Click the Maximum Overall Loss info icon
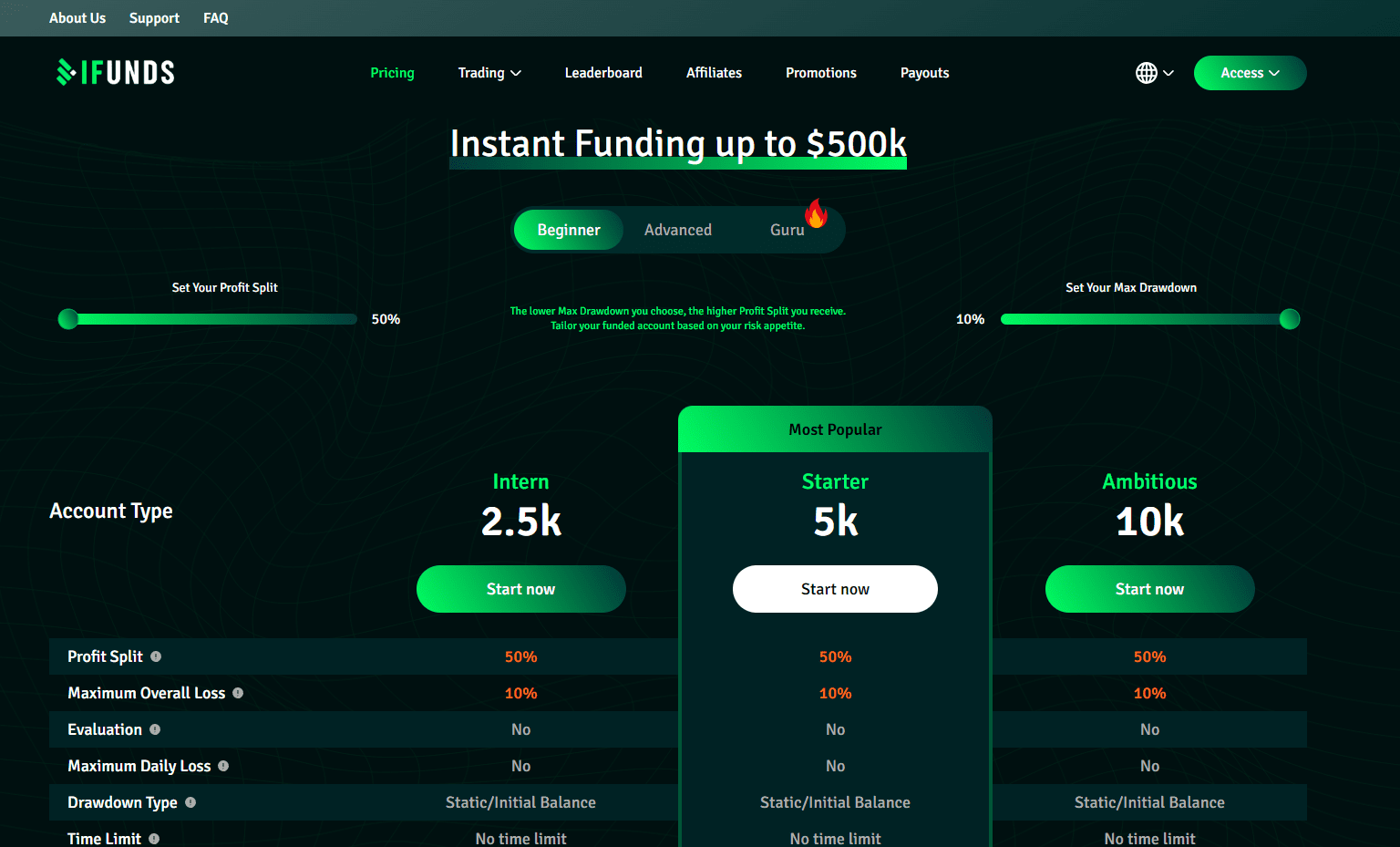The height and width of the screenshot is (847, 1400). click(238, 693)
